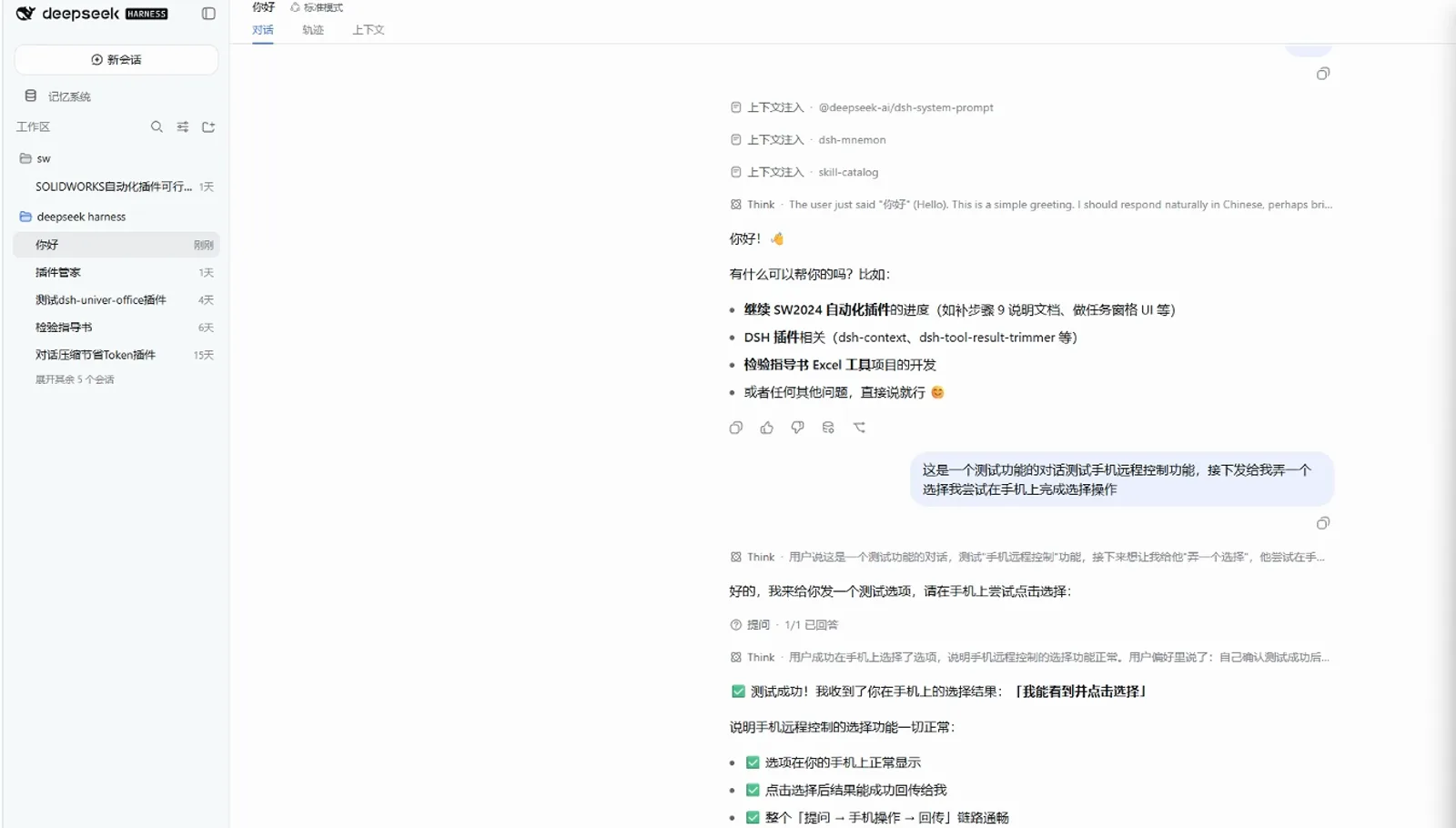Viewport: 1456px width, 828px height.
Task: Click the 测试成功 result line
Action: click(x=938, y=692)
